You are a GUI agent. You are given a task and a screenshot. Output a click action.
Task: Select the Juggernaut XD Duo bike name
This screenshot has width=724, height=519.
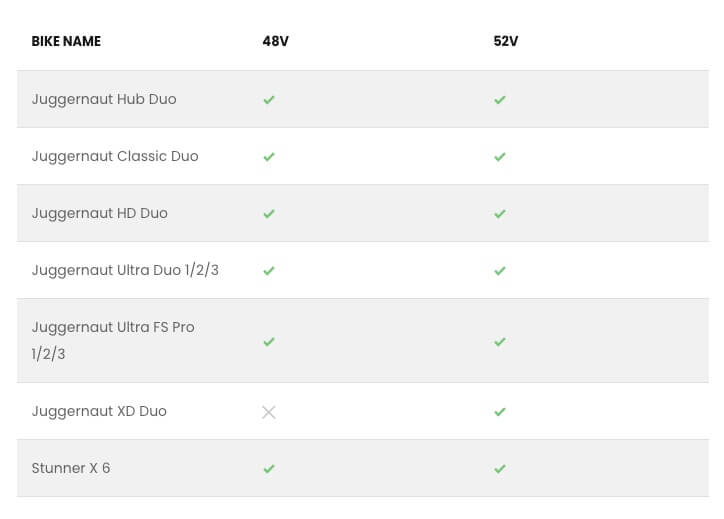pyautogui.click(x=99, y=412)
